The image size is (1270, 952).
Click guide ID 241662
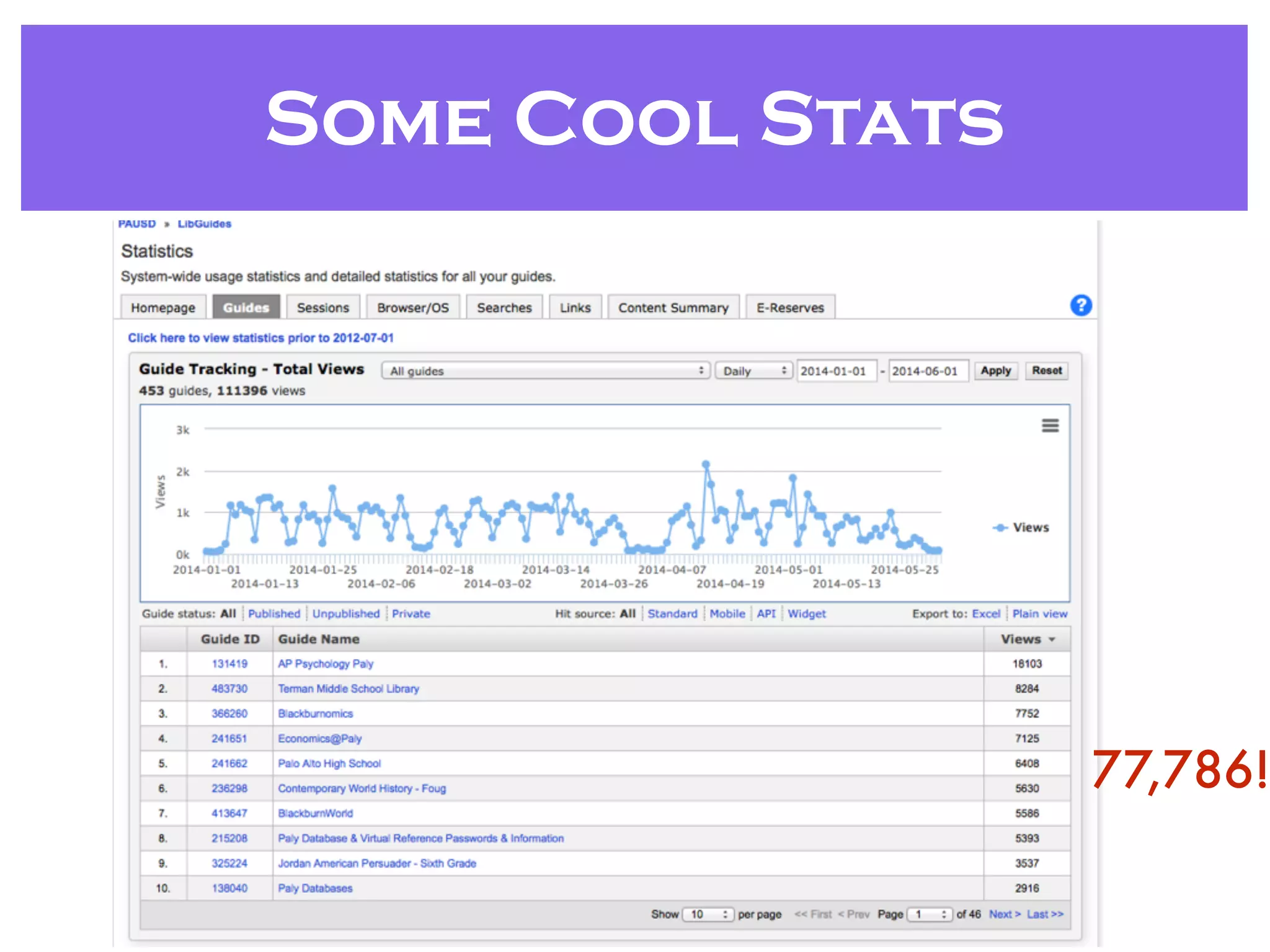tap(229, 764)
